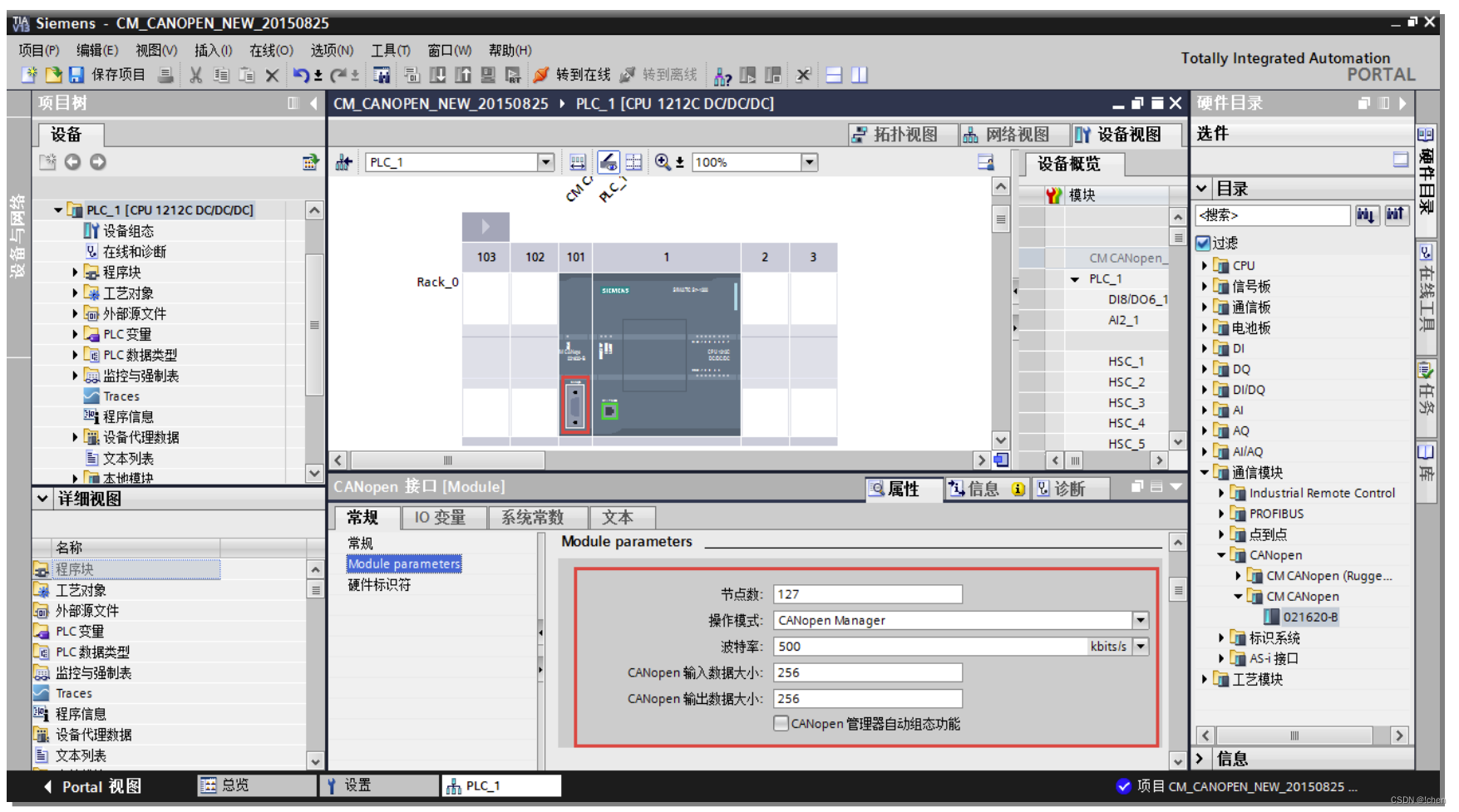Image resolution: width=1459 pixels, height=812 pixels.
Task: Click the 转到在线 button
Action: click(572, 76)
